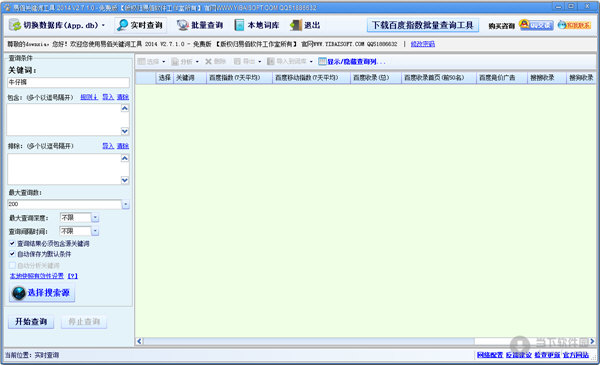
Task: Click the 最大查询数 field showing 200
Action: [64, 204]
